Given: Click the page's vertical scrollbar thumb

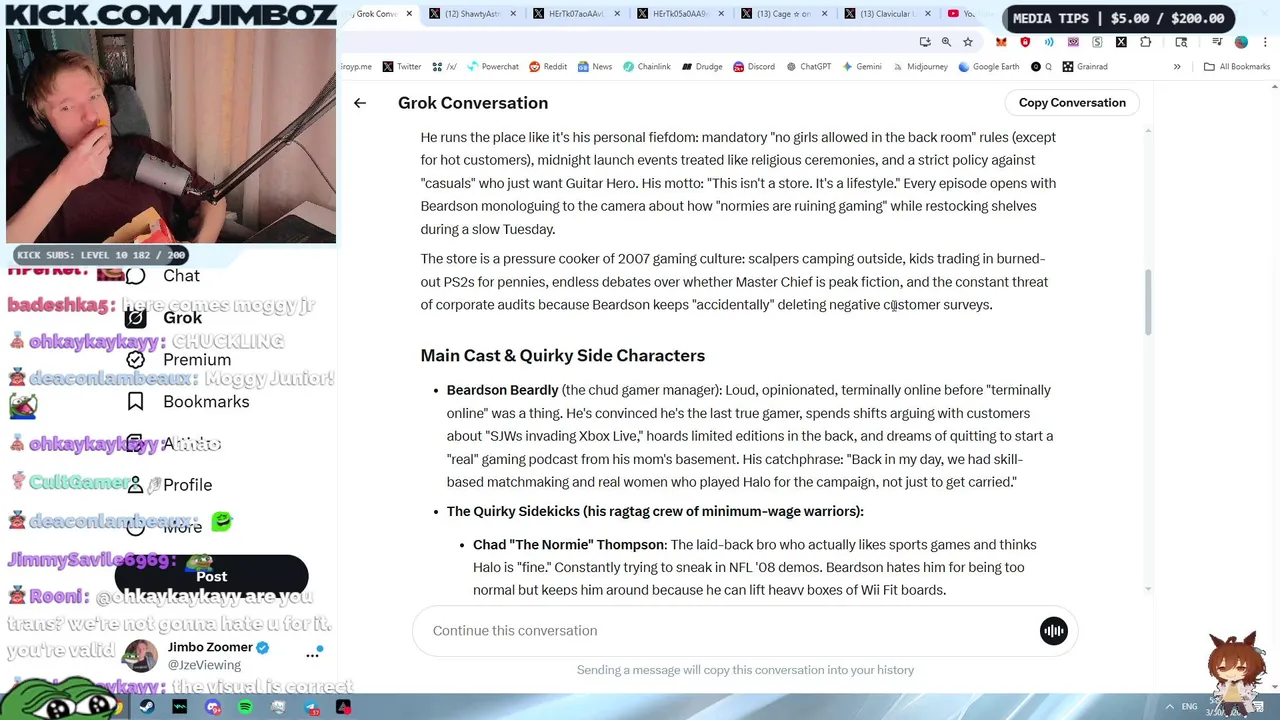Looking at the screenshot, I should [1148, 303].
